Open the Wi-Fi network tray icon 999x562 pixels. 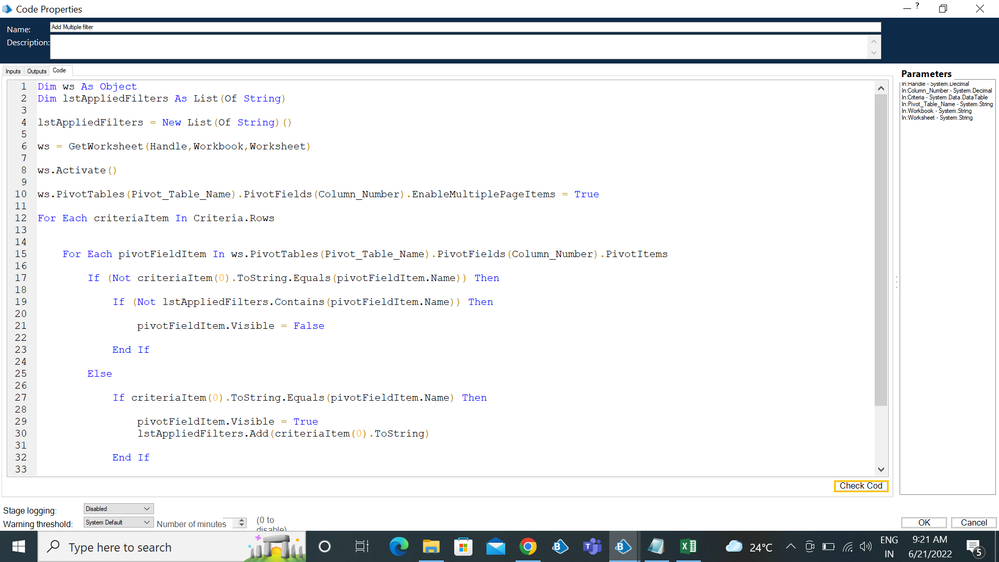point(847,547)
